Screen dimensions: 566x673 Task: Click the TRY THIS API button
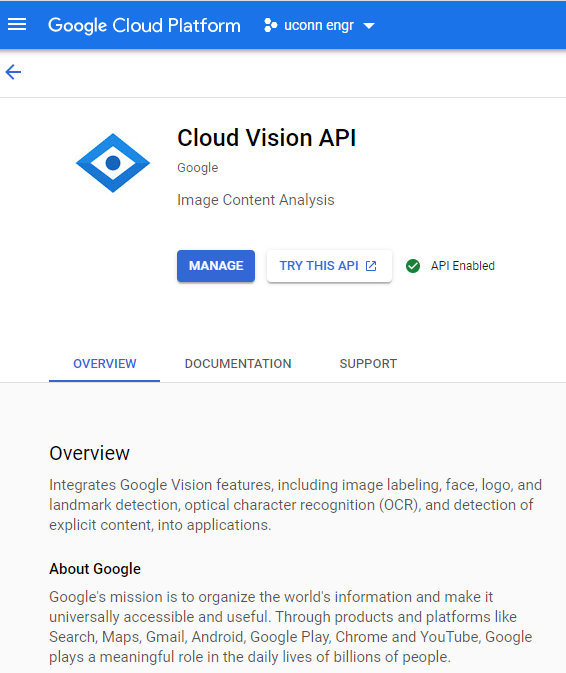329,266
